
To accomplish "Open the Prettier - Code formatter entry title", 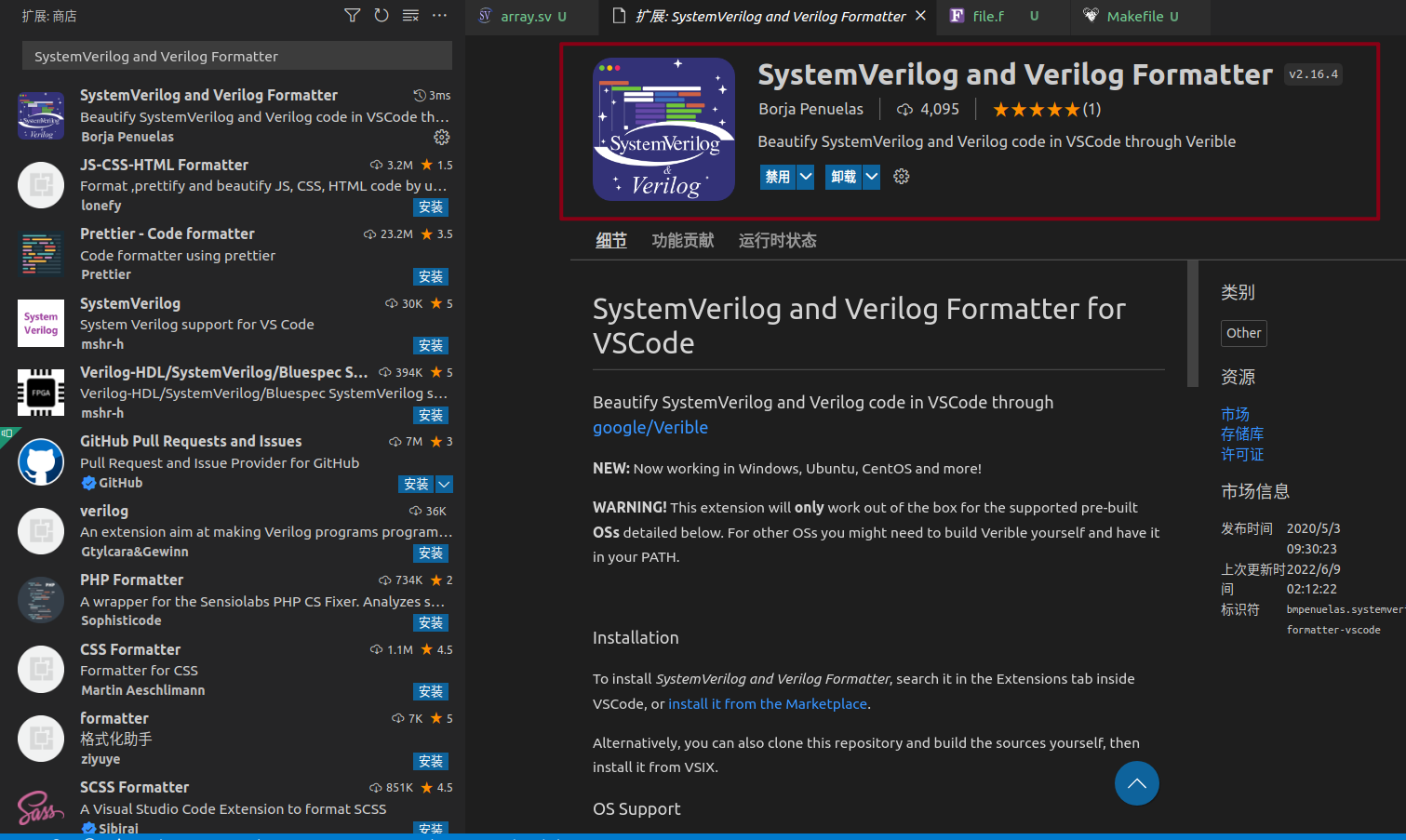I will pos(167,233).
